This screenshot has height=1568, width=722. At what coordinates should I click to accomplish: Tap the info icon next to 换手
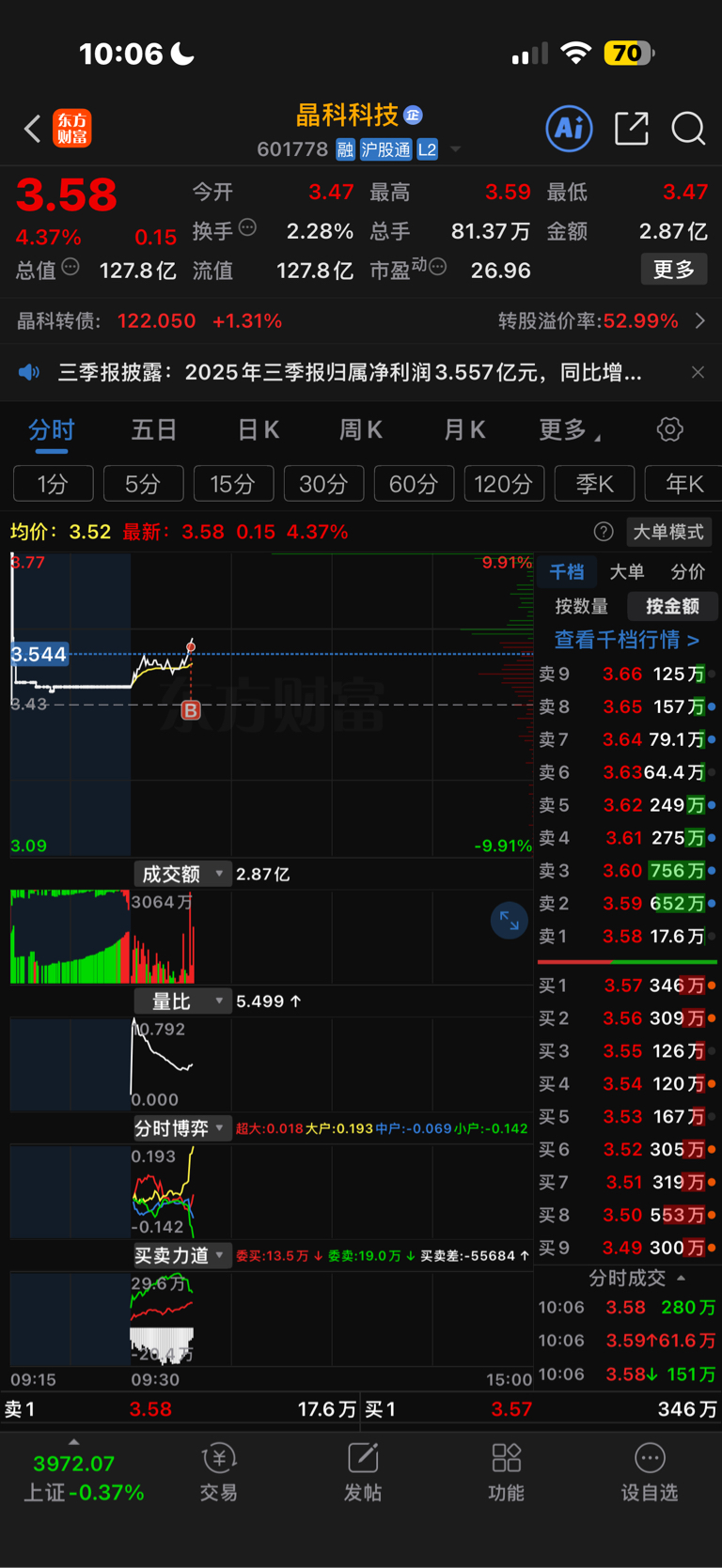pyautogui.click(x=247, y=227)
